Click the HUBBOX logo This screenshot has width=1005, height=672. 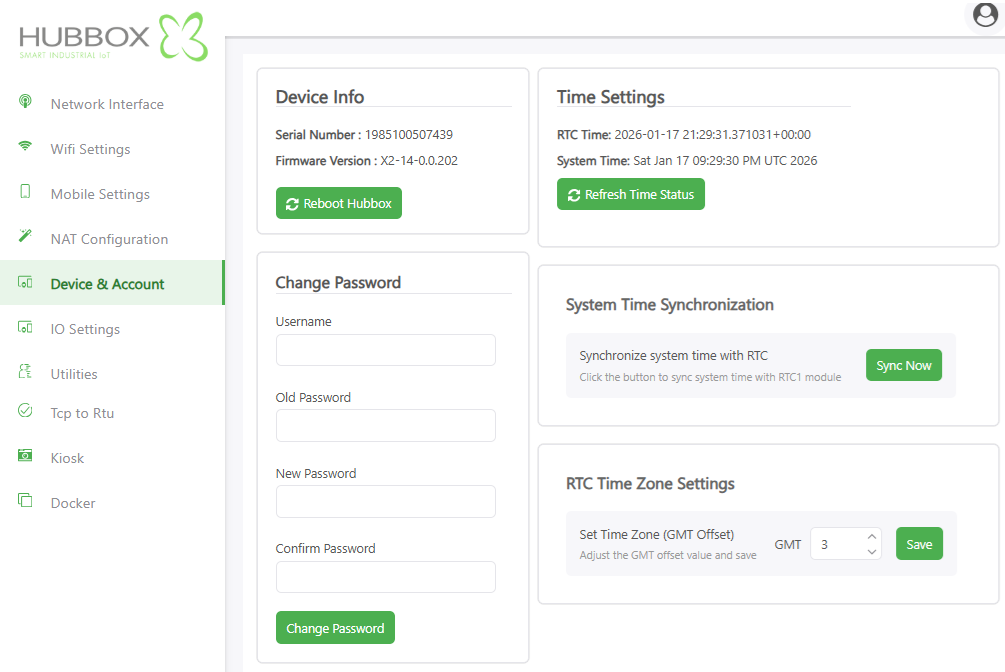click(113, 38)
